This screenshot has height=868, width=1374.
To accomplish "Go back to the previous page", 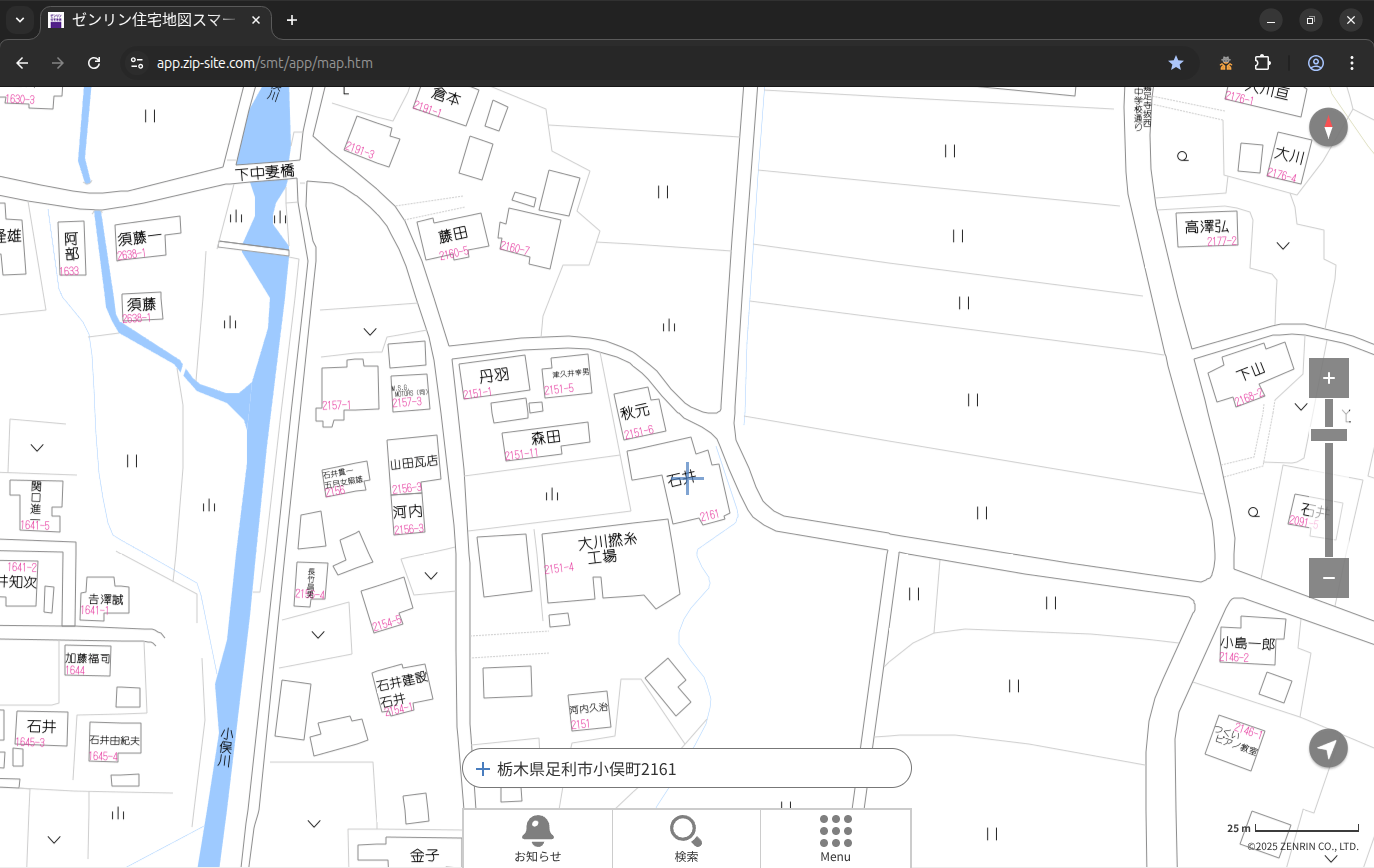I will 22,63.
